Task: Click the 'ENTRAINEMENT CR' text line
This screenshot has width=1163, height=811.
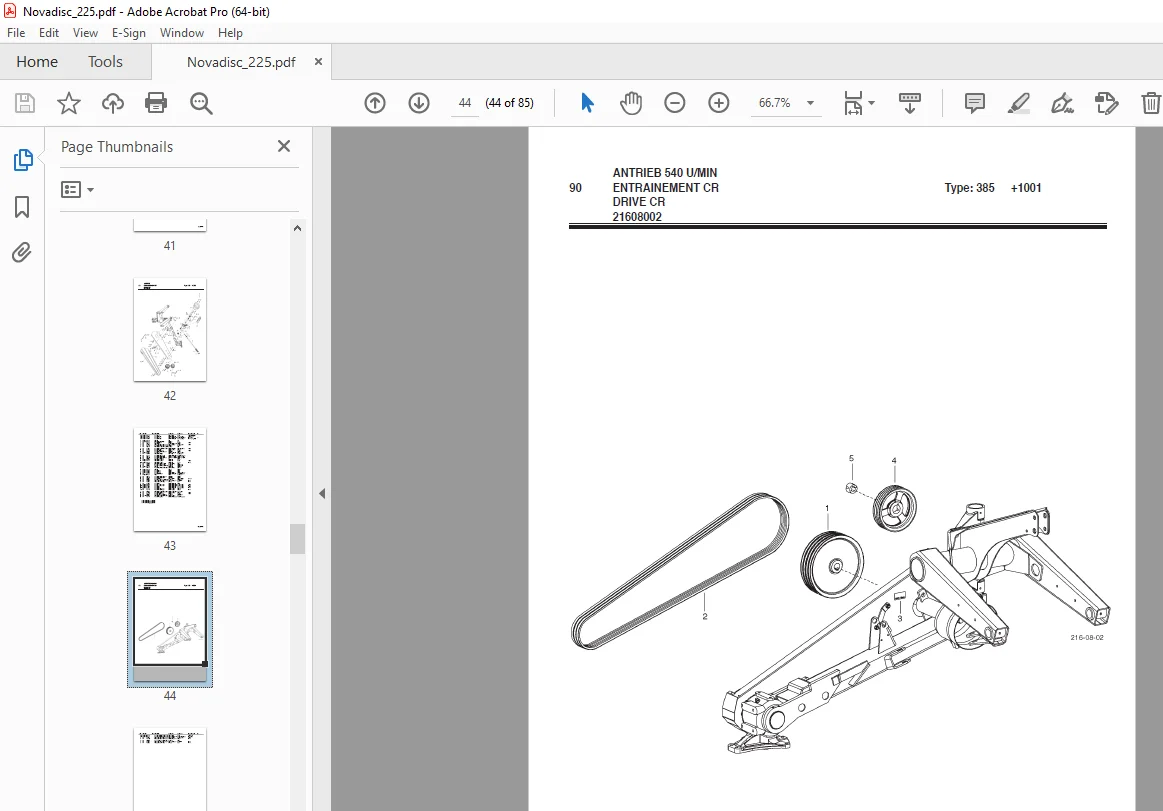Action: click(x=665, y=188)
